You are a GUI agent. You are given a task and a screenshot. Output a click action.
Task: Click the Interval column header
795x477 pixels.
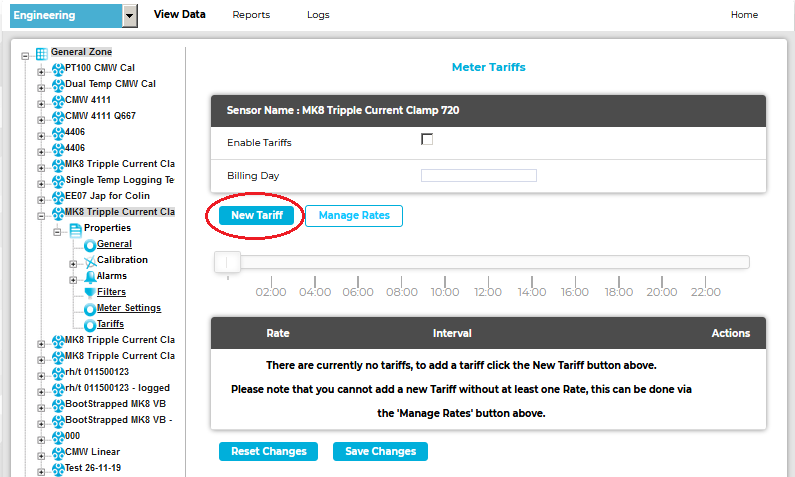452,333
